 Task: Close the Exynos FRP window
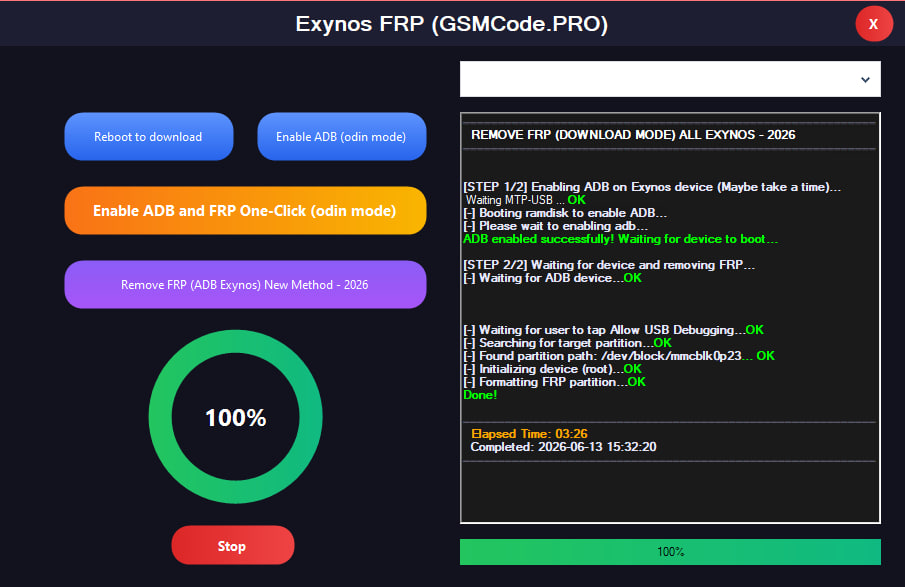pos(874,24)
